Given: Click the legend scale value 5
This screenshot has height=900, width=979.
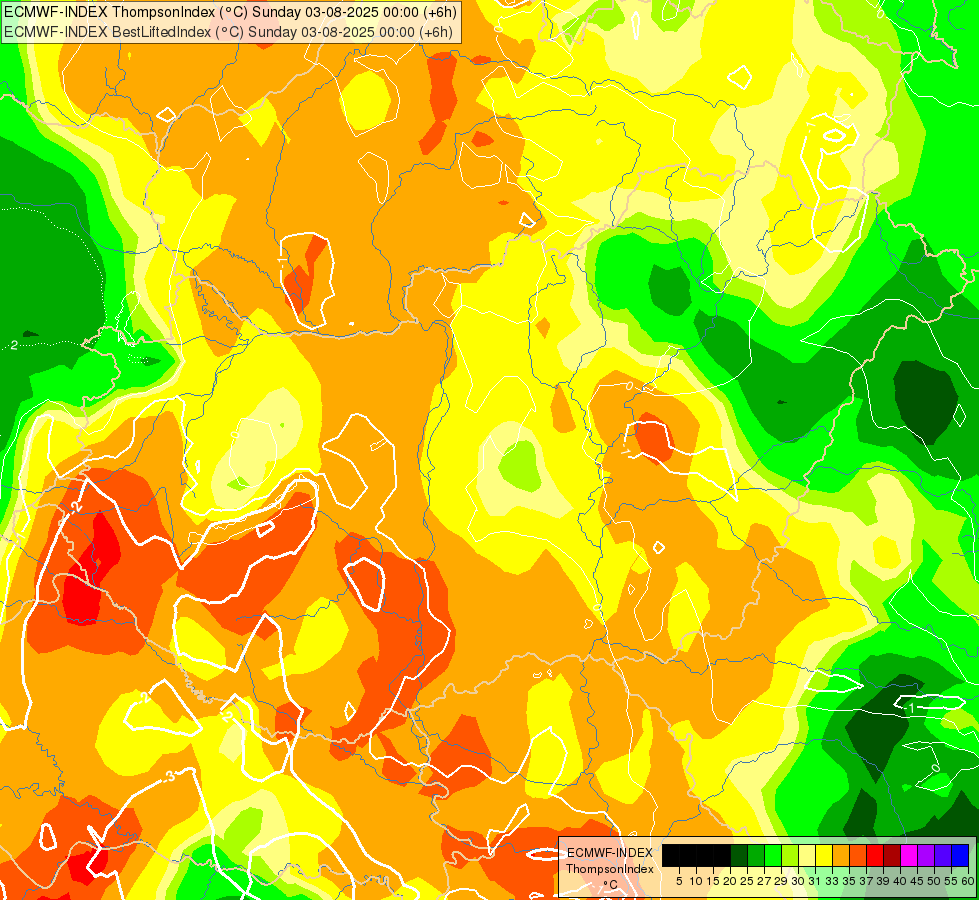Looking at the screenshot, I should (679, 881).
